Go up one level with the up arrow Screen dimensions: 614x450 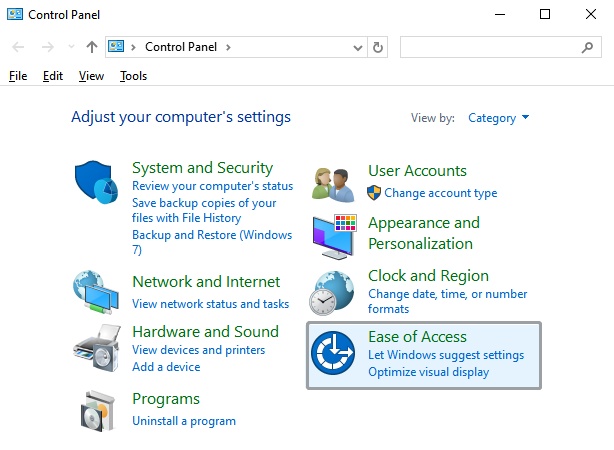92,47
